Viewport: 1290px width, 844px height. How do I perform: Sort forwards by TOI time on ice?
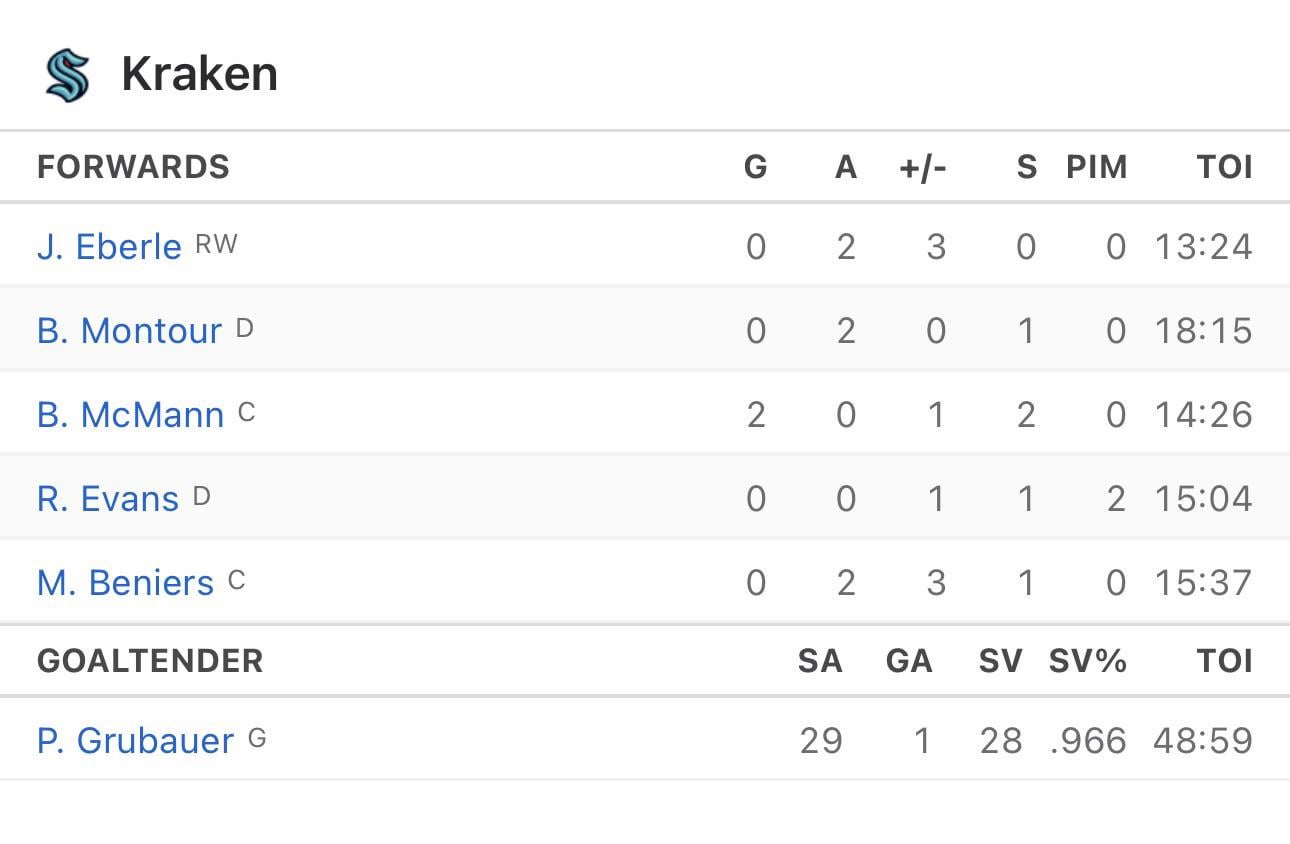pyautogui.click(x=1225, y=167)
